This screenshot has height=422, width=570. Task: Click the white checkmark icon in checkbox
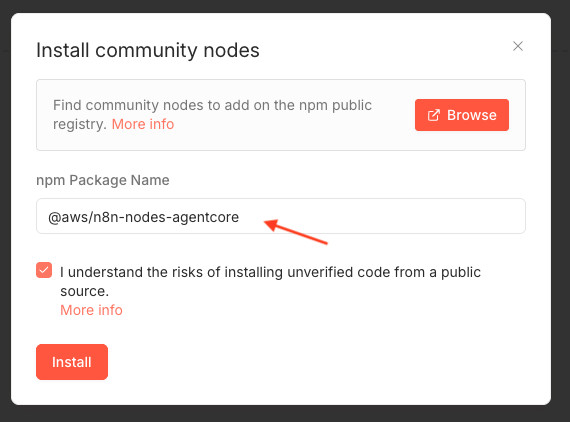[x=44, y=270]
